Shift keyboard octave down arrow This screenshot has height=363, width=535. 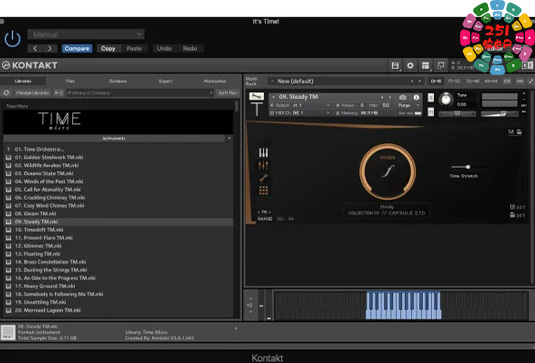[x=250, y=312]
